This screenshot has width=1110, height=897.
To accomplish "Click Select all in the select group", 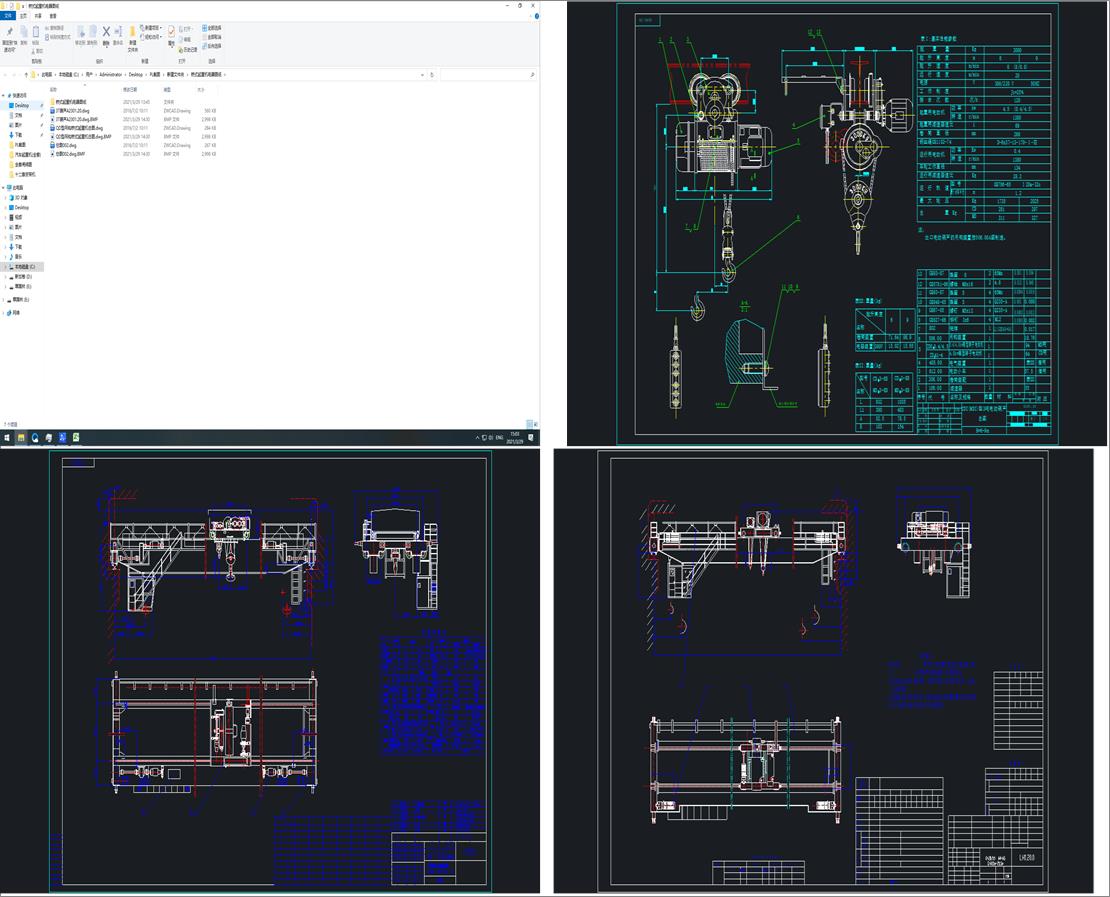I will pos(212,28).
